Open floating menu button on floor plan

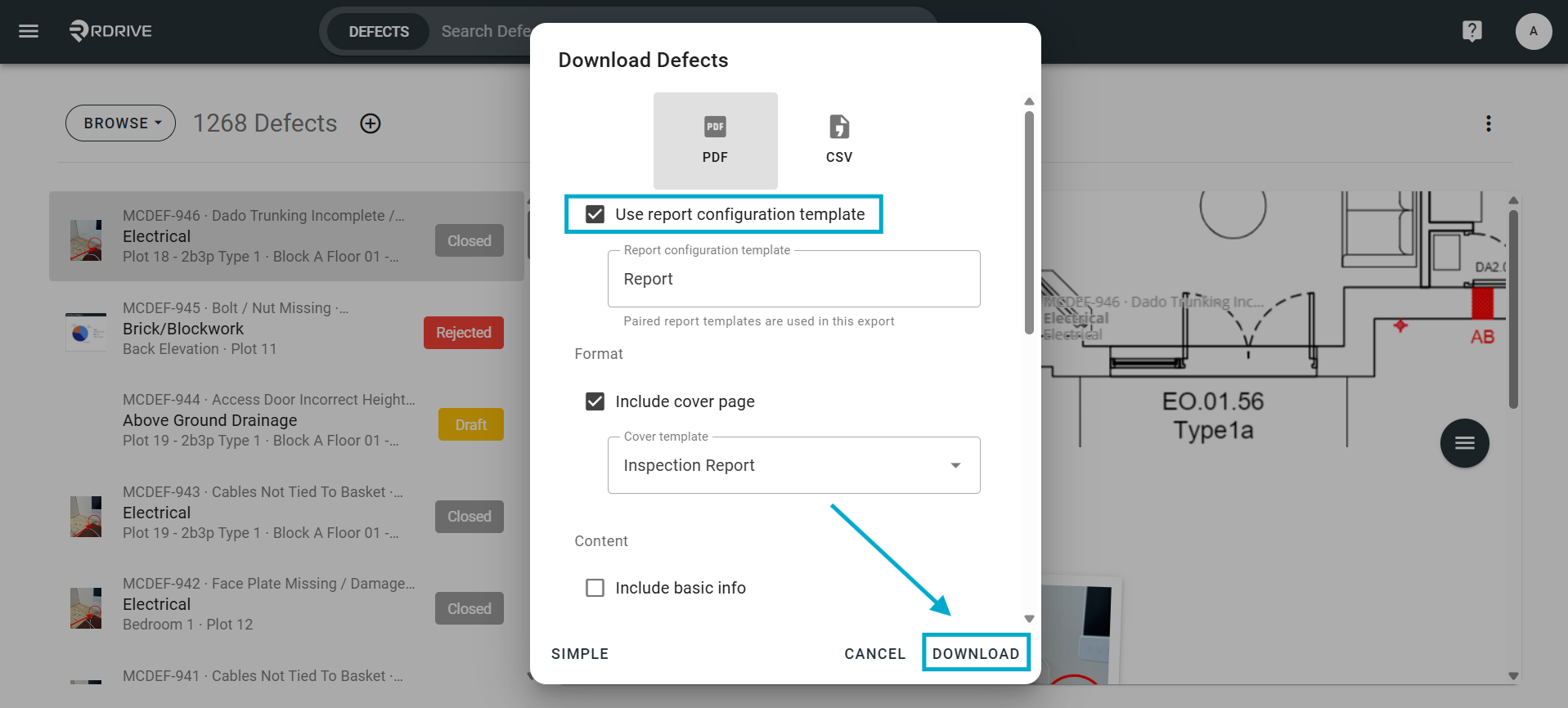point(1464,443)
